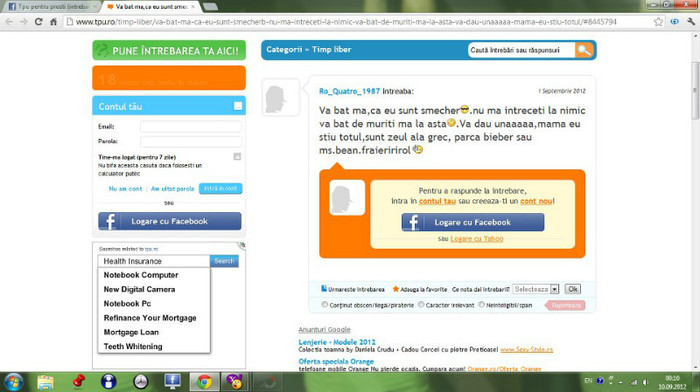Choose Teeth Whitening suggestion

tap(133, 346)
